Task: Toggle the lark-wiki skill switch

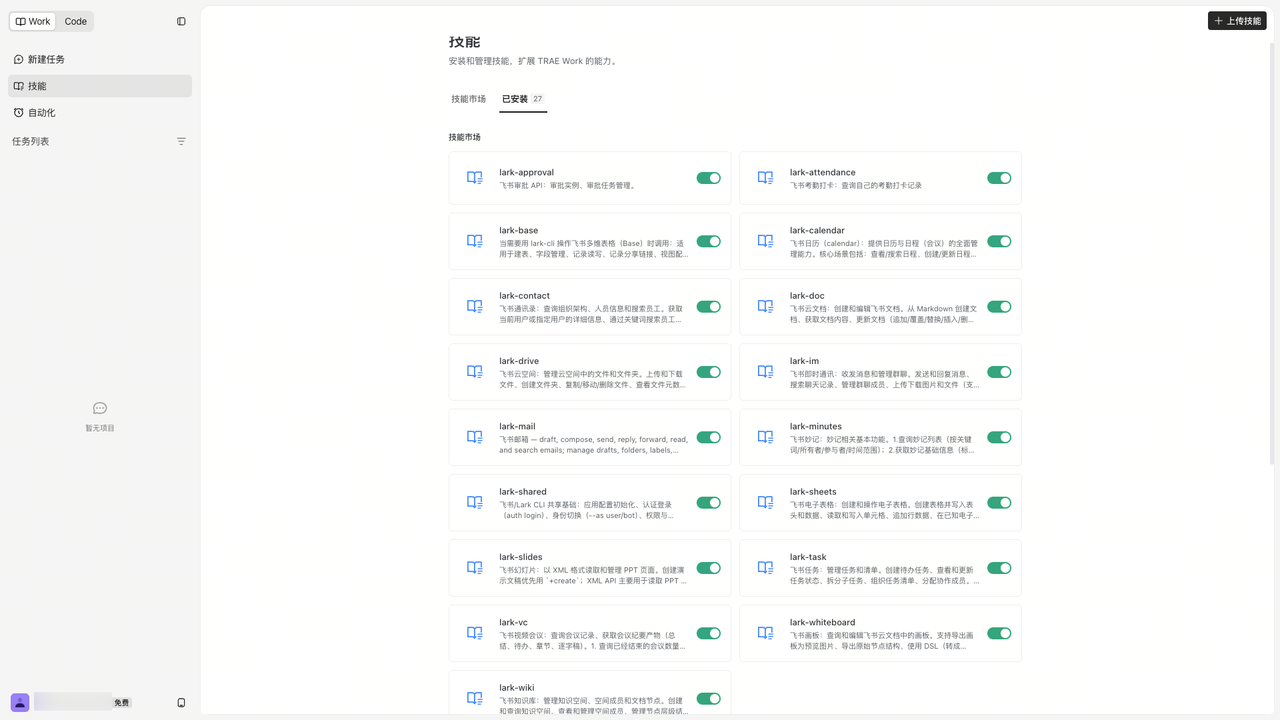Action: click(709, 699)
